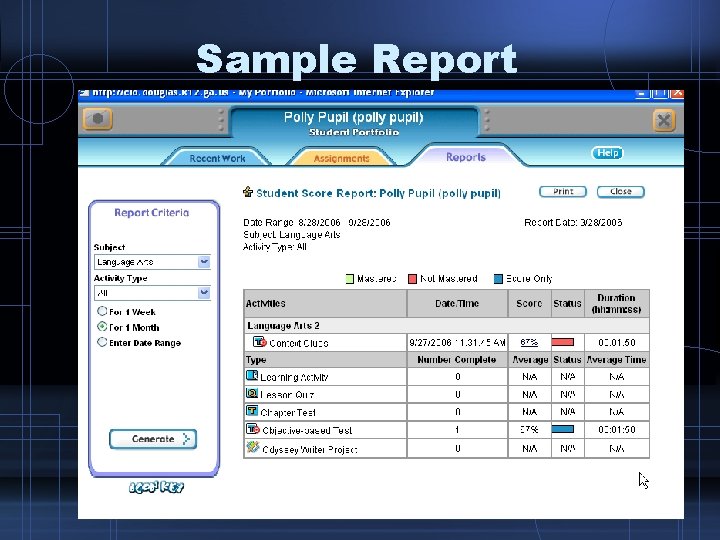Click the Content Clubs activity name
Image resolution: width=720 pixels, height=540 pixels.
click(x=298, y=343)
